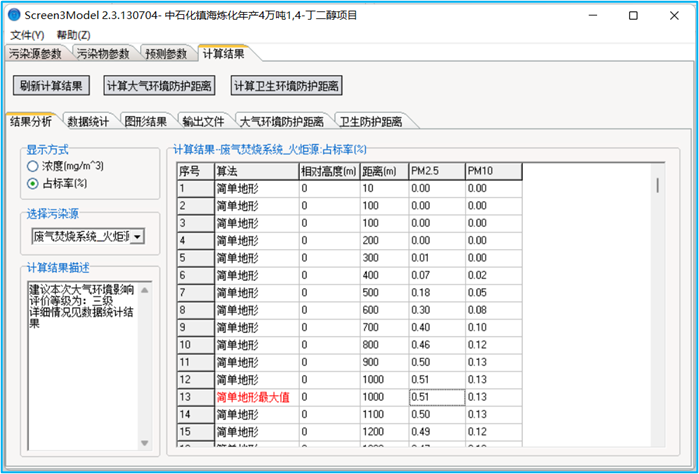The image size is (699, 474).
Task: Click PM2.5 value 0.51 in row 12
Action: [437, 380]
